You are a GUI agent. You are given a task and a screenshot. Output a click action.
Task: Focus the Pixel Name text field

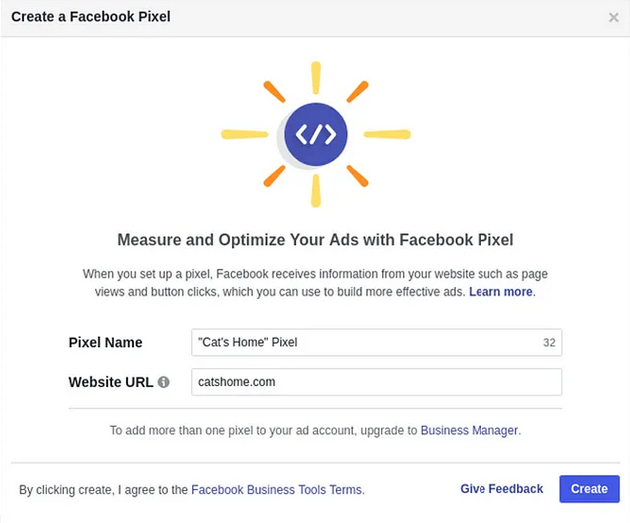pyautogui.click(x=376, y=342)
